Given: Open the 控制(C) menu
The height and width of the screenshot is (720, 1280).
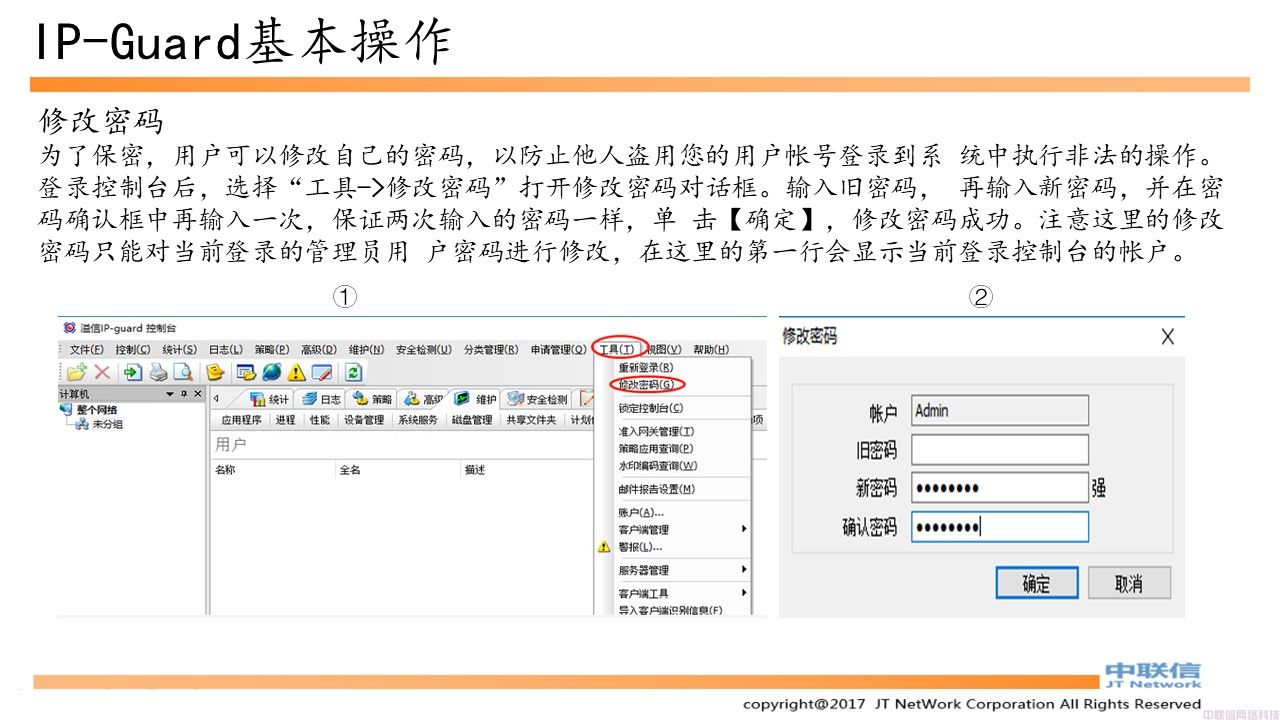Looking at the screenshot, I should tap(132, 349).
